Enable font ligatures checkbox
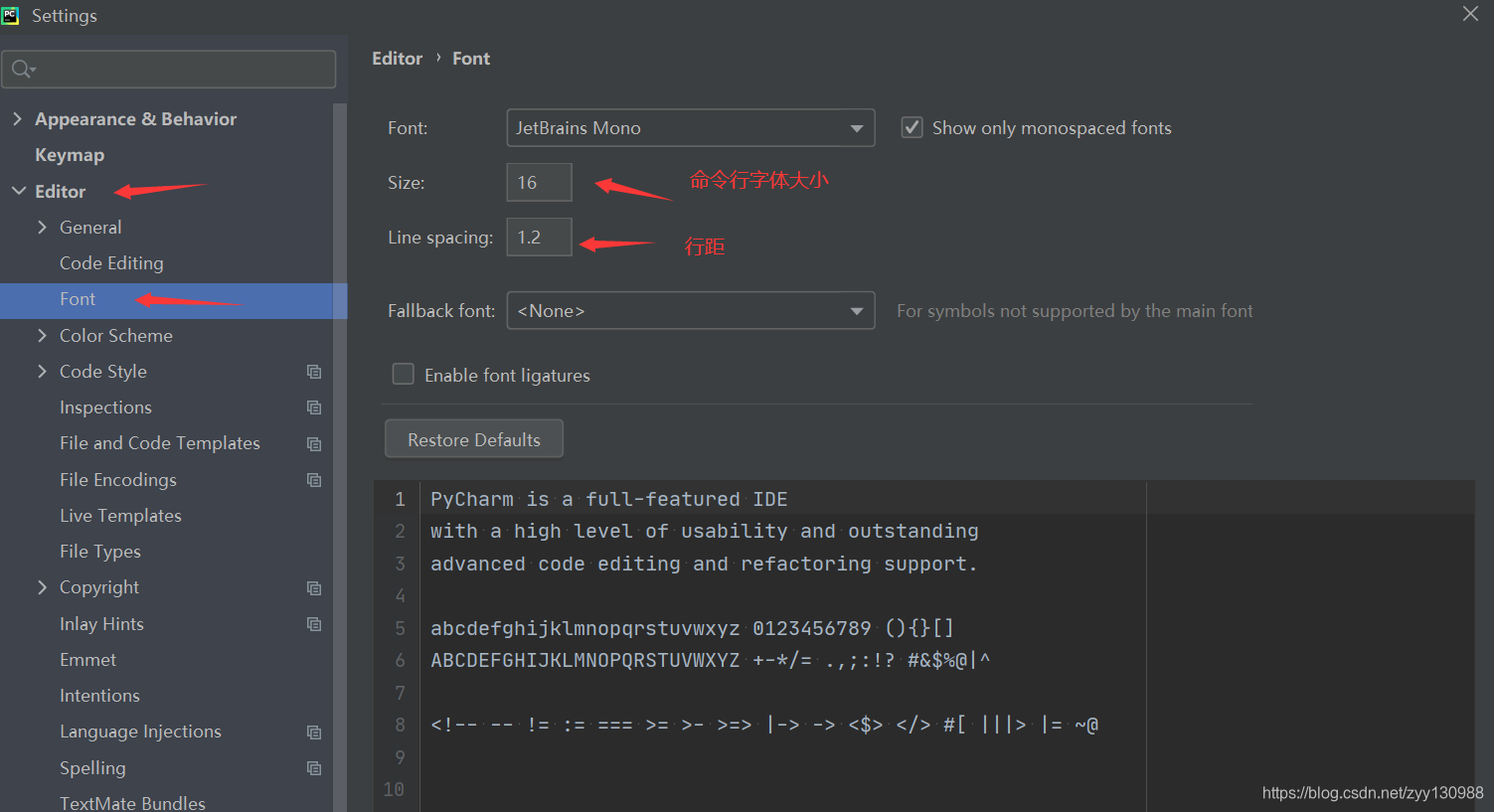The width and height of the screenshot is (1494, 812). pos(403,374)
